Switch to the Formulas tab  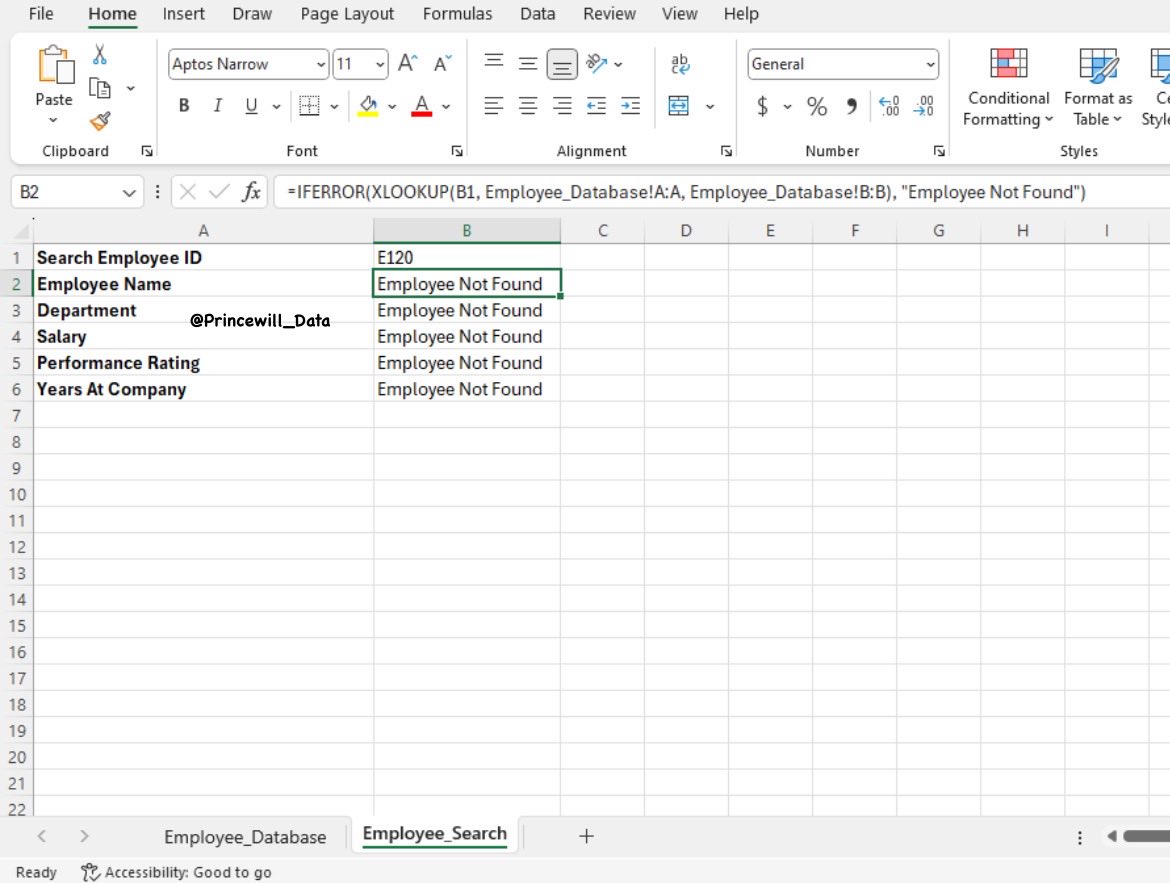click(x=457, y=13)
